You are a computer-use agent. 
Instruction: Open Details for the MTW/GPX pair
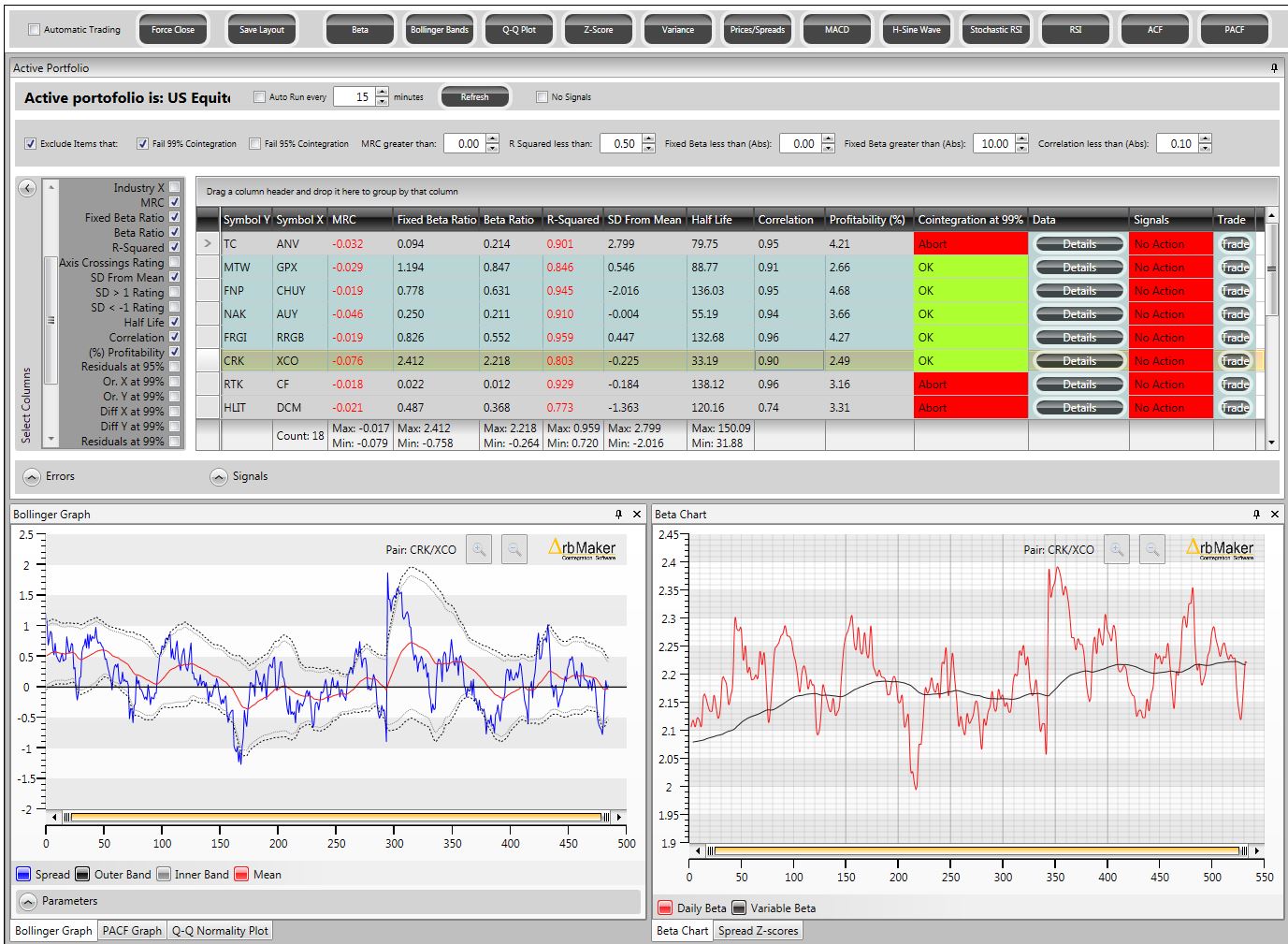1078,268
